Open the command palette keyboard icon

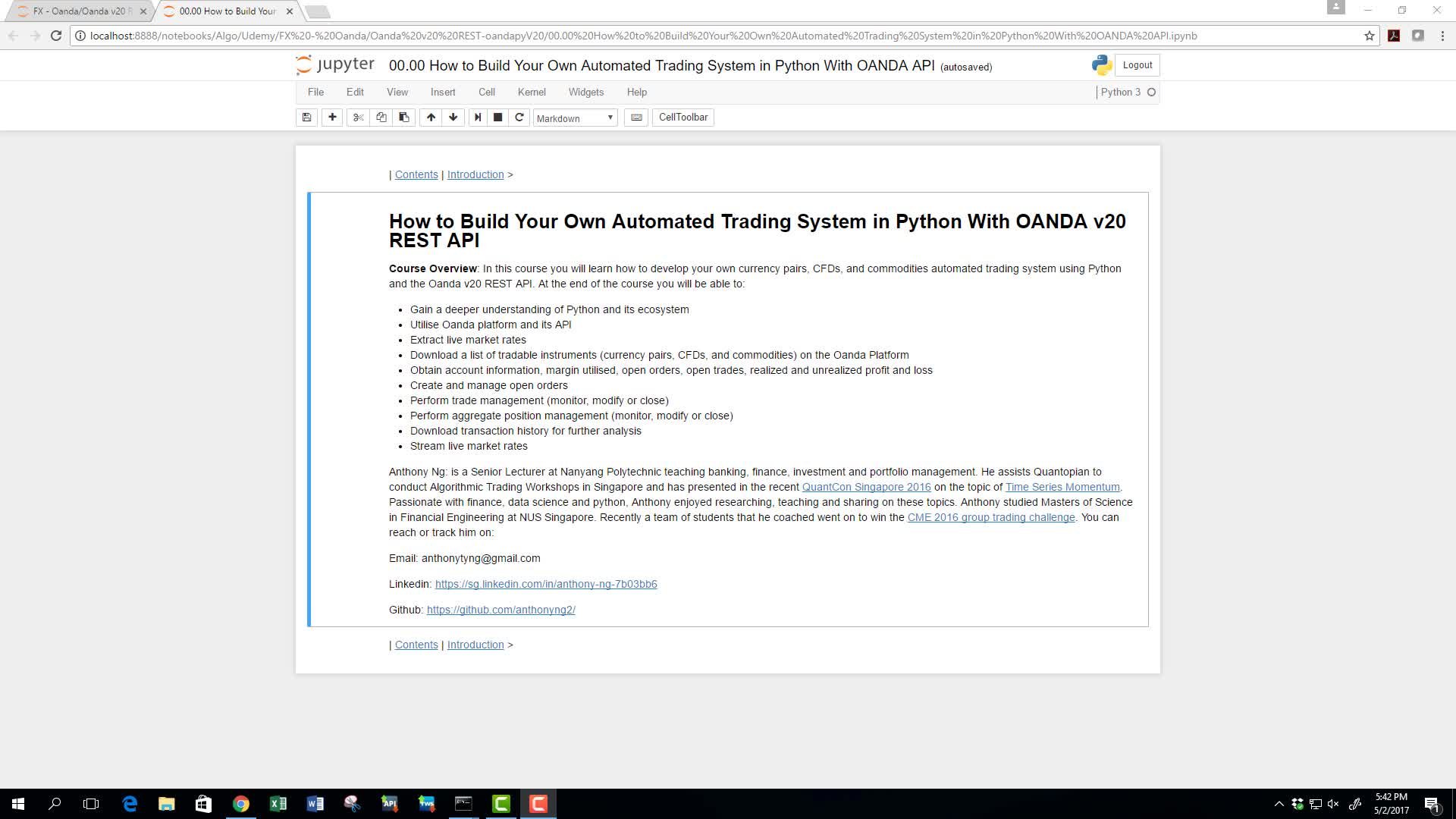(636, 118)
